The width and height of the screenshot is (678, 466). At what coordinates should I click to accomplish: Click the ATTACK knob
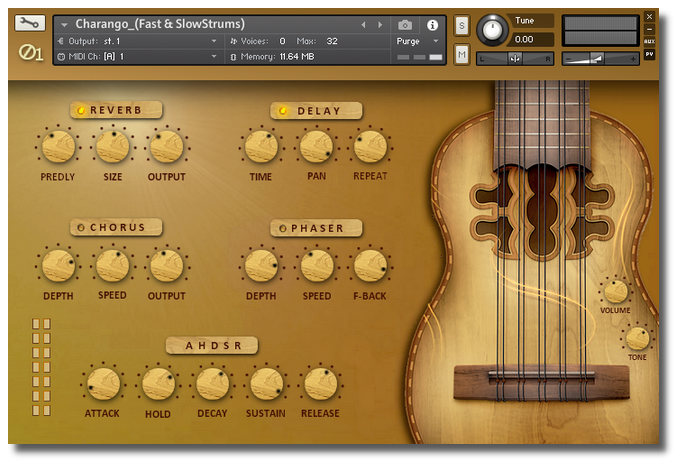click(103, 384)
